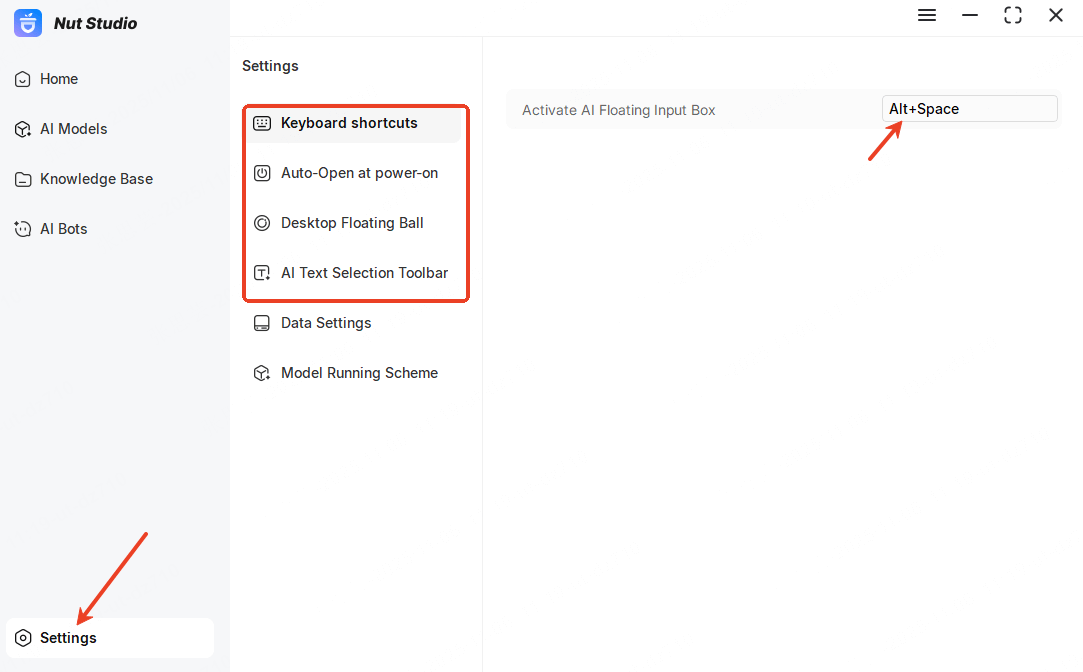
Task: Open Model Running Scheme settings
Action: coord(359,372)
